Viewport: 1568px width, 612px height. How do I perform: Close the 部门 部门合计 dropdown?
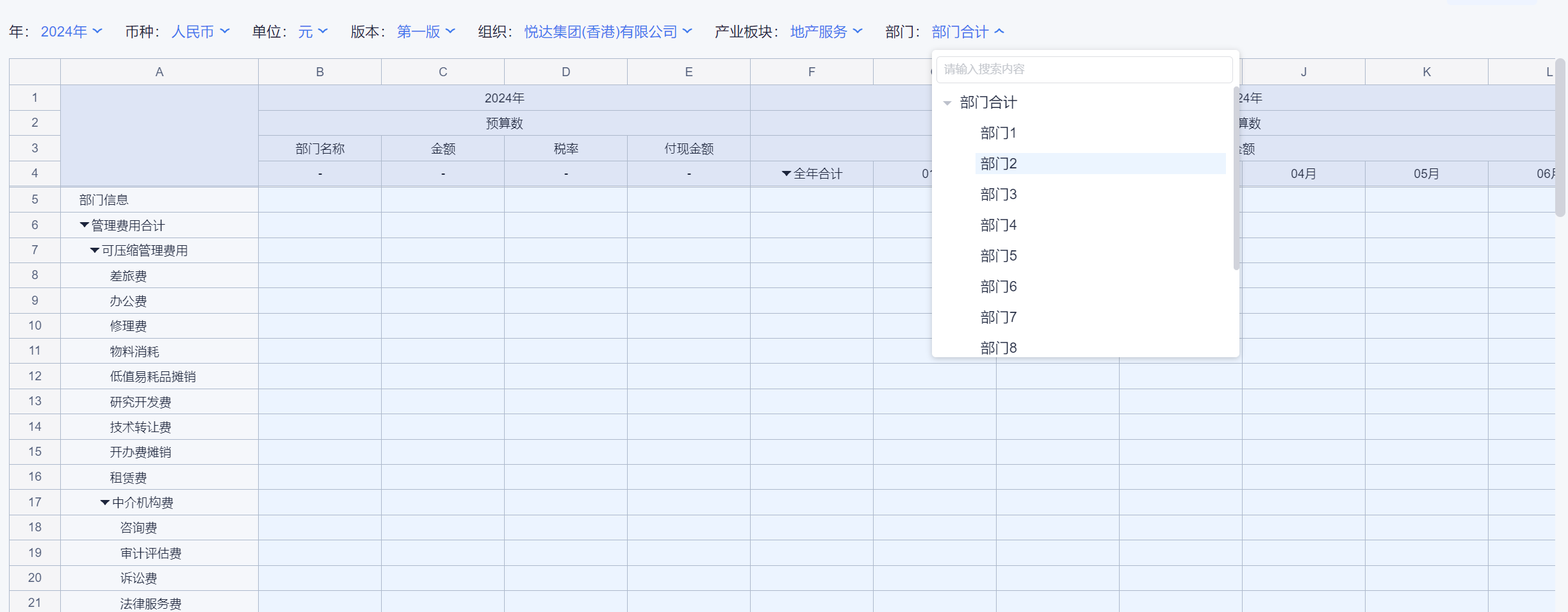[x=967, y=31]
